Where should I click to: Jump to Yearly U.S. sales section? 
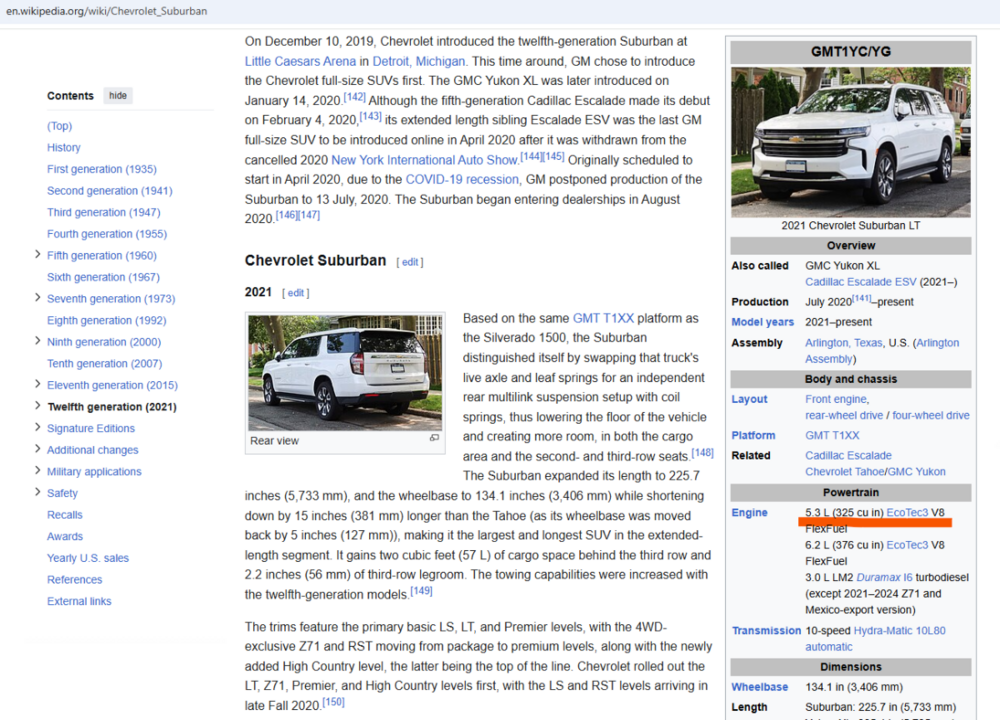click(88, 558)
